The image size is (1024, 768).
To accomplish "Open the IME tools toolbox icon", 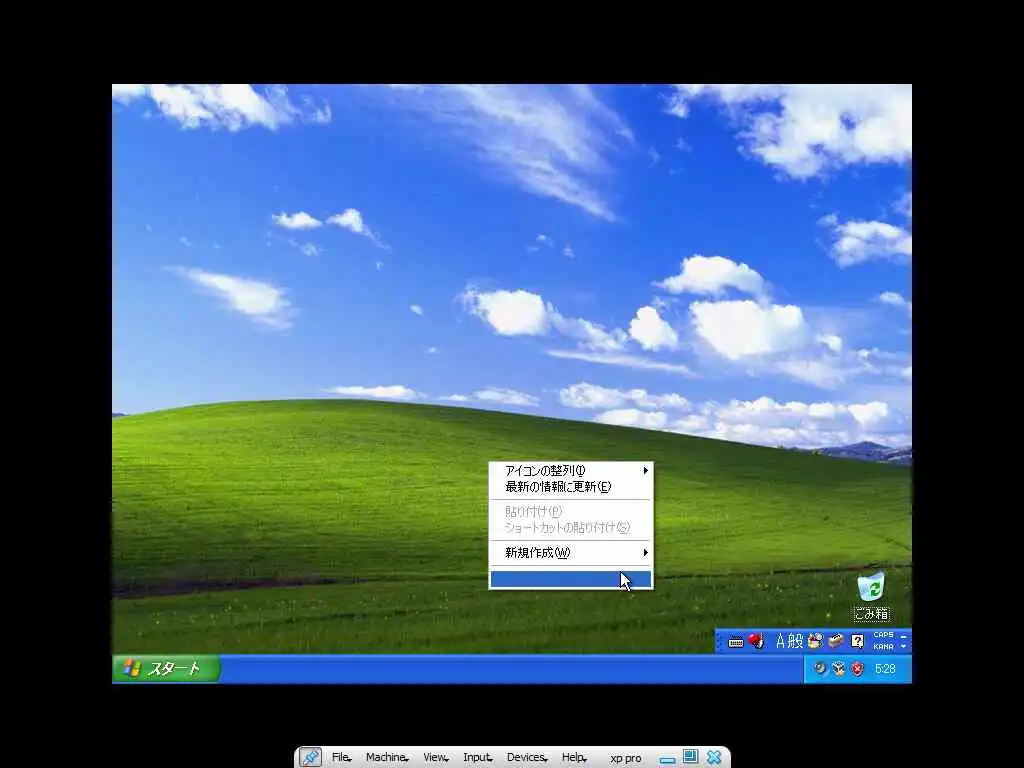I will [835, 641].
